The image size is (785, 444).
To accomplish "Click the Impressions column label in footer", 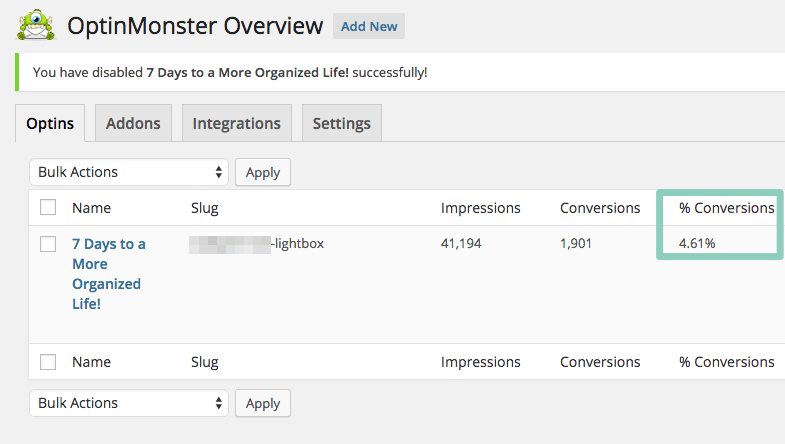I will (x=481, y=362).
